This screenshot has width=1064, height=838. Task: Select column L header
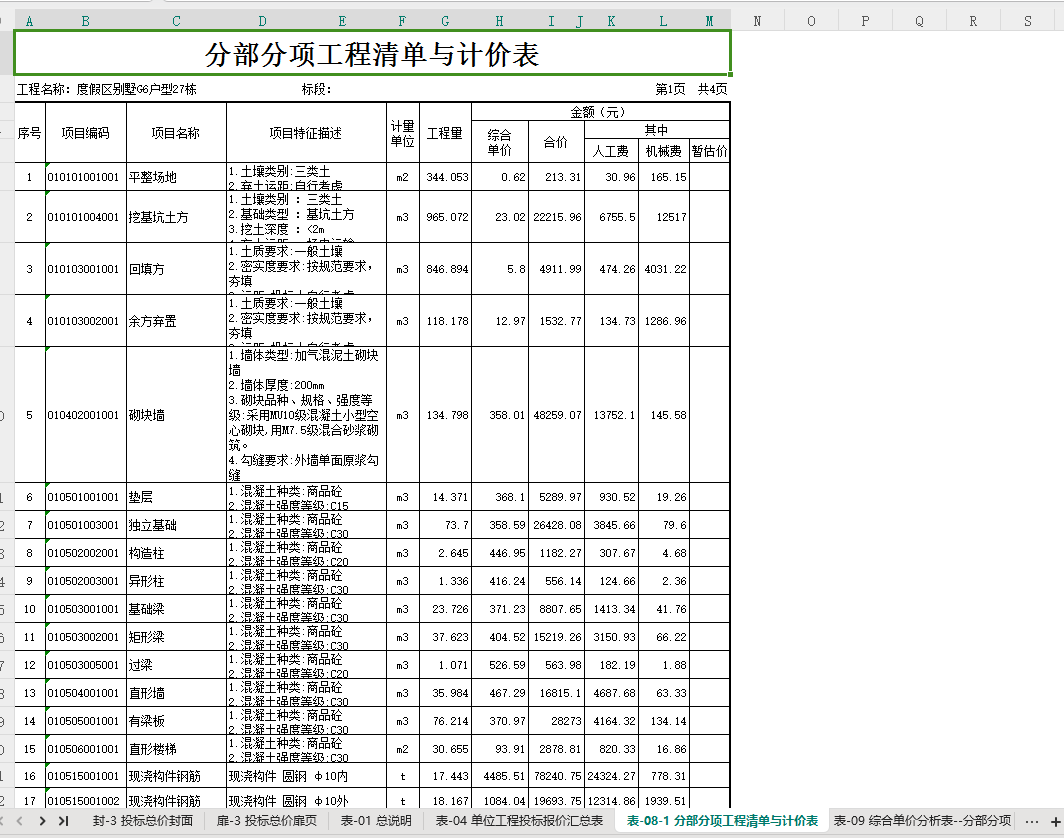point(664,21)
